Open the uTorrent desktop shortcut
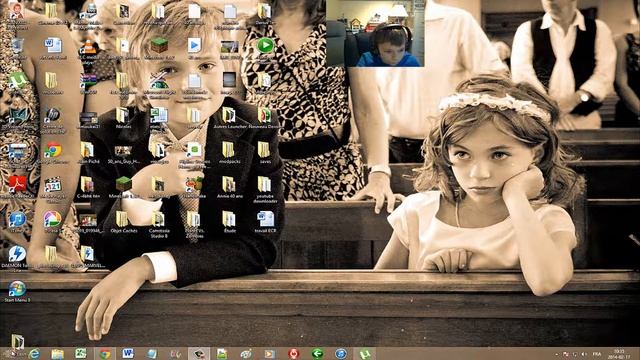 click(x=18, y=80)
